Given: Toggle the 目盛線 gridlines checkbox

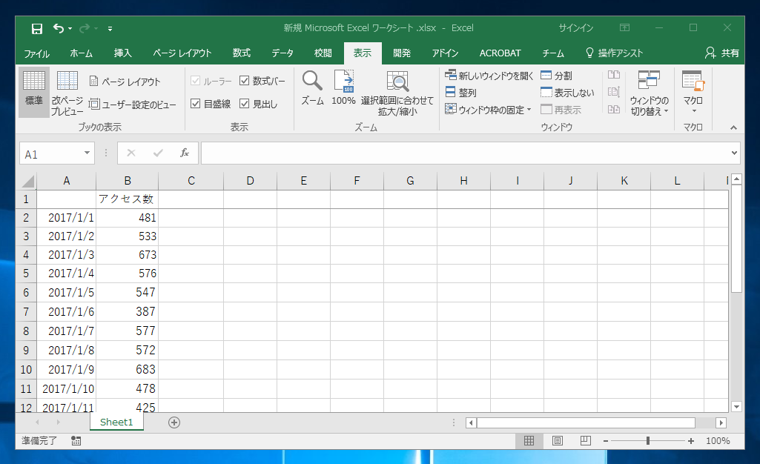Looking at the screenshot, I should coord(195,103).
